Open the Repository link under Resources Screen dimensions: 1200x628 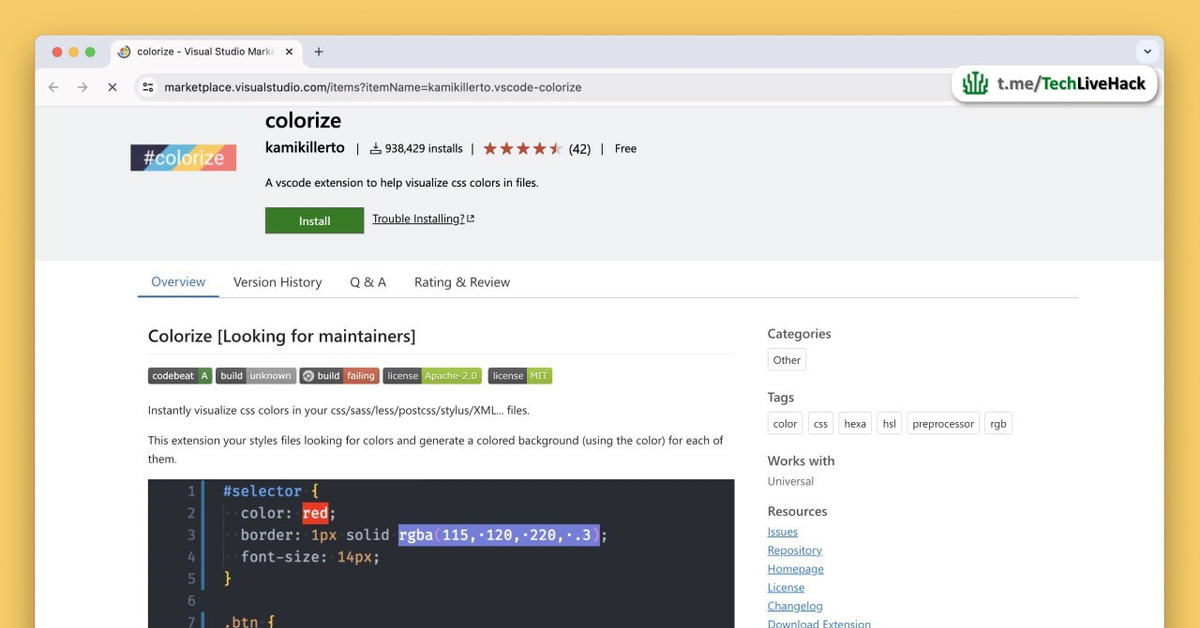(794, 550)
